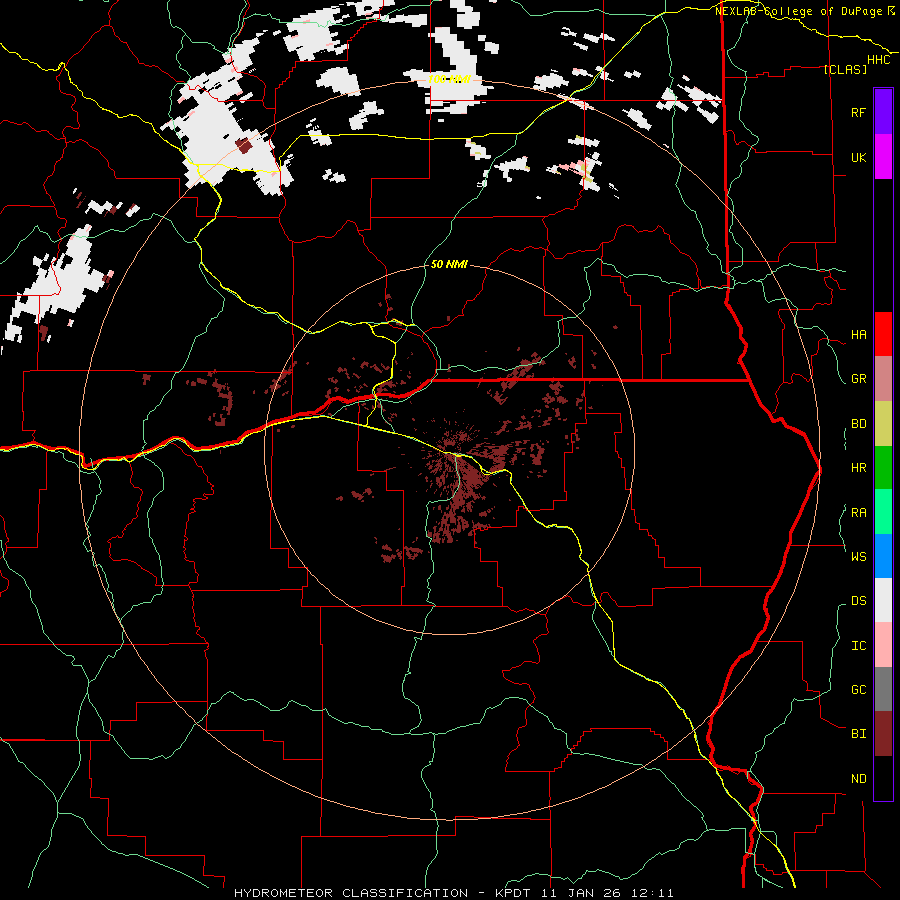Screen dimensions: 900x900
Task: Click the UK legend label
Action: click(858, 157)
